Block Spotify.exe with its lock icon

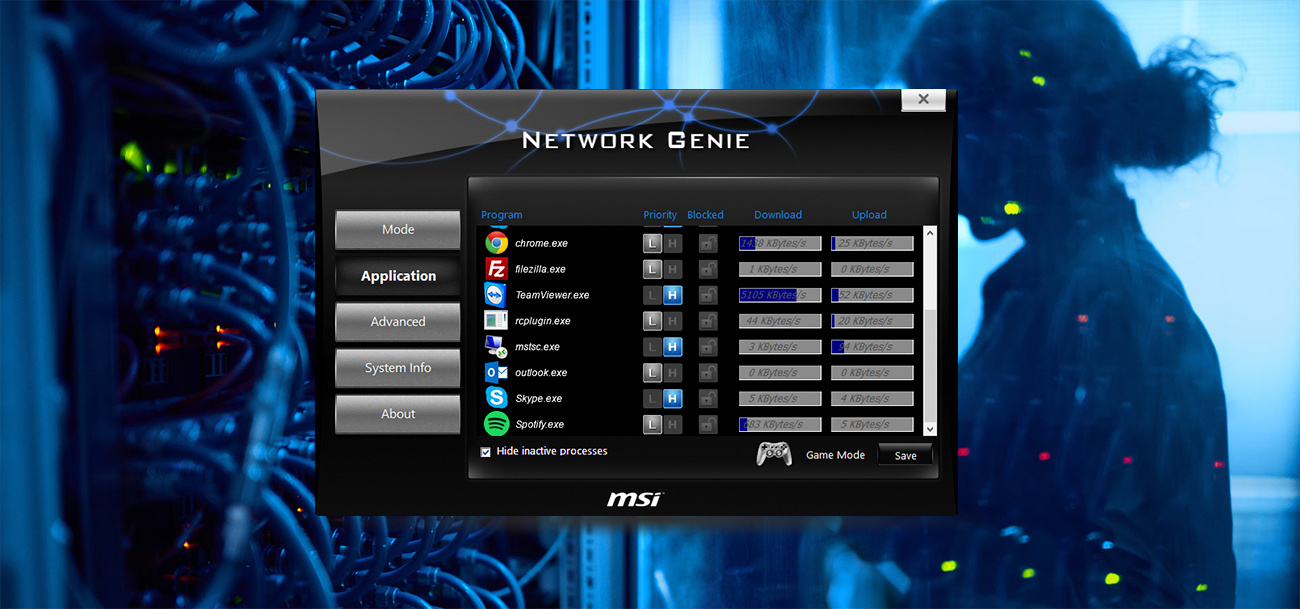click(x=708, y=424)
